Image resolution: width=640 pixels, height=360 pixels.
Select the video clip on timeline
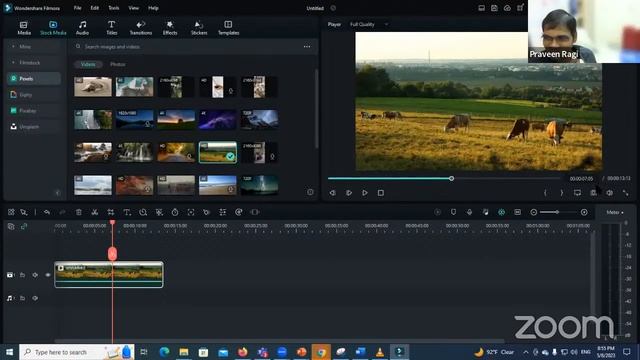coord(109,275)
